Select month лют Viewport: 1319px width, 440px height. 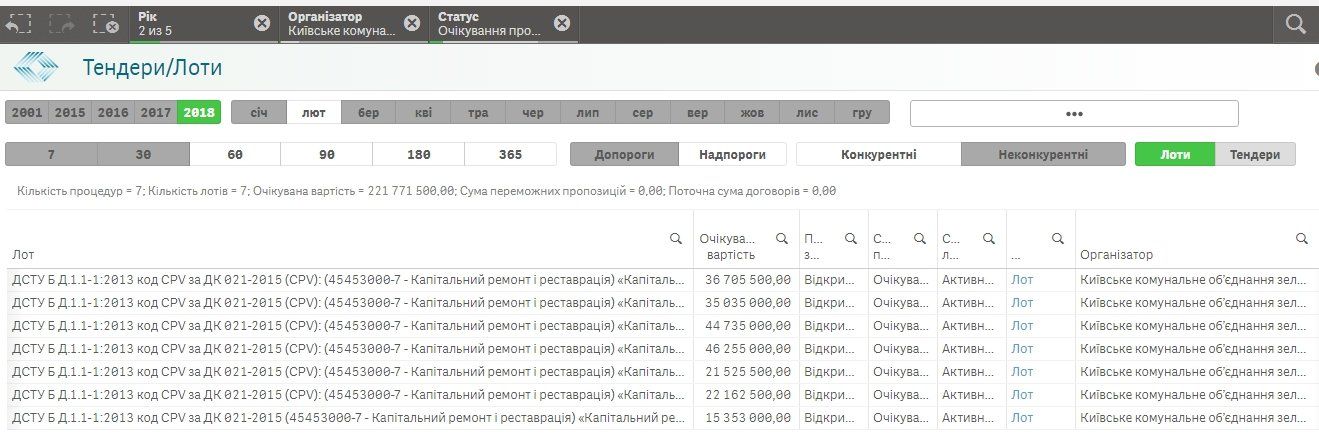tap(314, 113)
